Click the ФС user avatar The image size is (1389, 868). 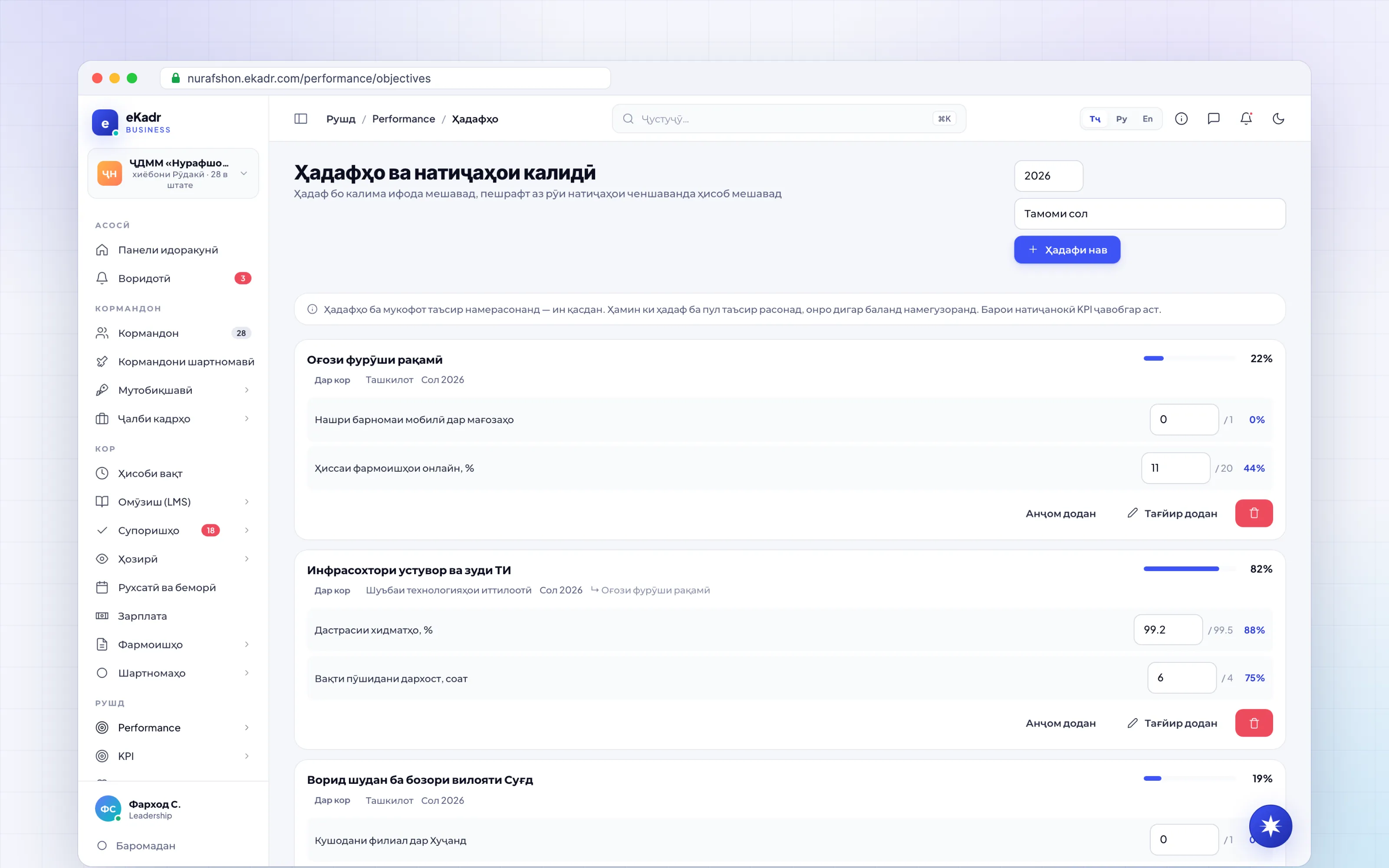coord(108,809)
